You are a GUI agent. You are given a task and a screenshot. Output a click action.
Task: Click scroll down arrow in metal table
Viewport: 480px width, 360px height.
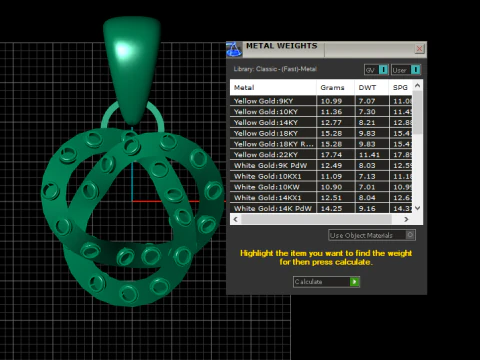[418, 208]
